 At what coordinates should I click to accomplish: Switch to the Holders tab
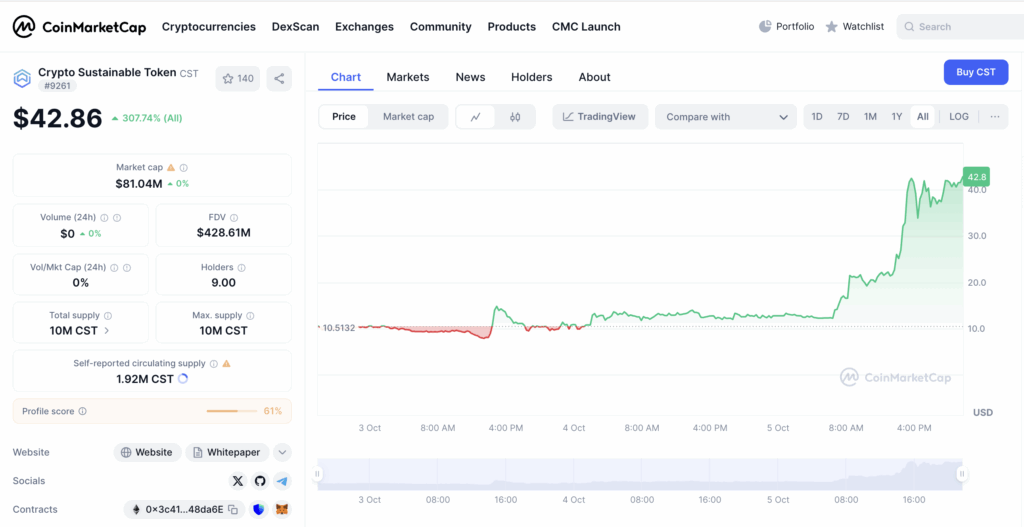pos(531,77)
